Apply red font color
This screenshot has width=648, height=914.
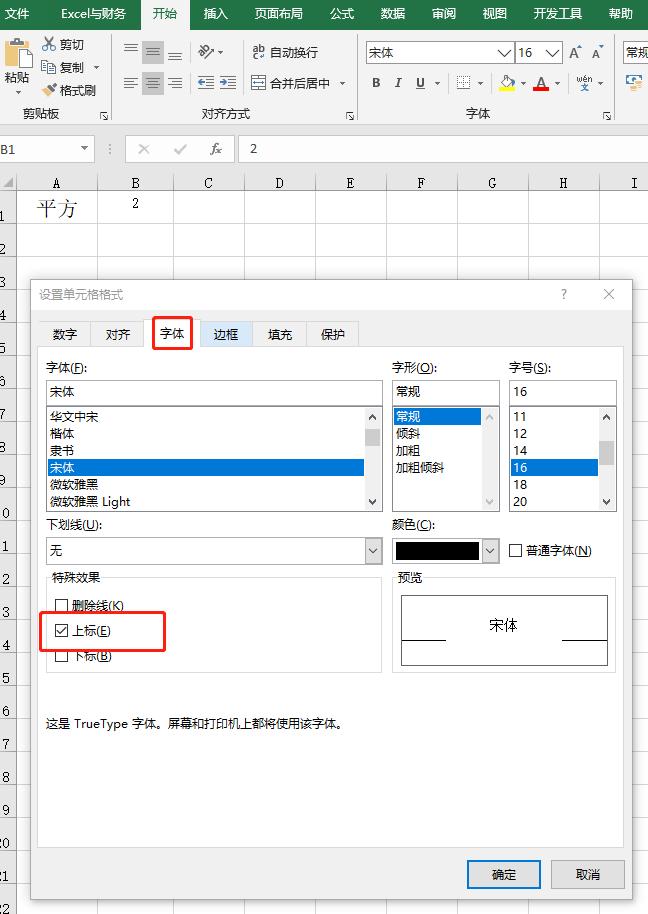[541, 83]
